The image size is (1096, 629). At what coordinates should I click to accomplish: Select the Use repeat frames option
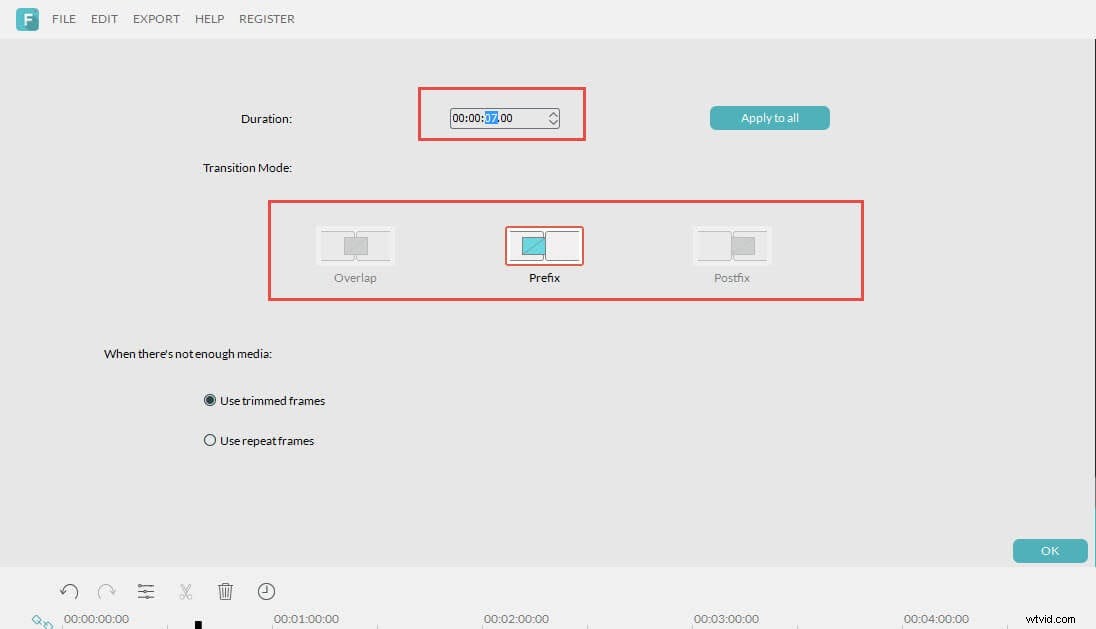pyautogui.click(x=210, y=440)
